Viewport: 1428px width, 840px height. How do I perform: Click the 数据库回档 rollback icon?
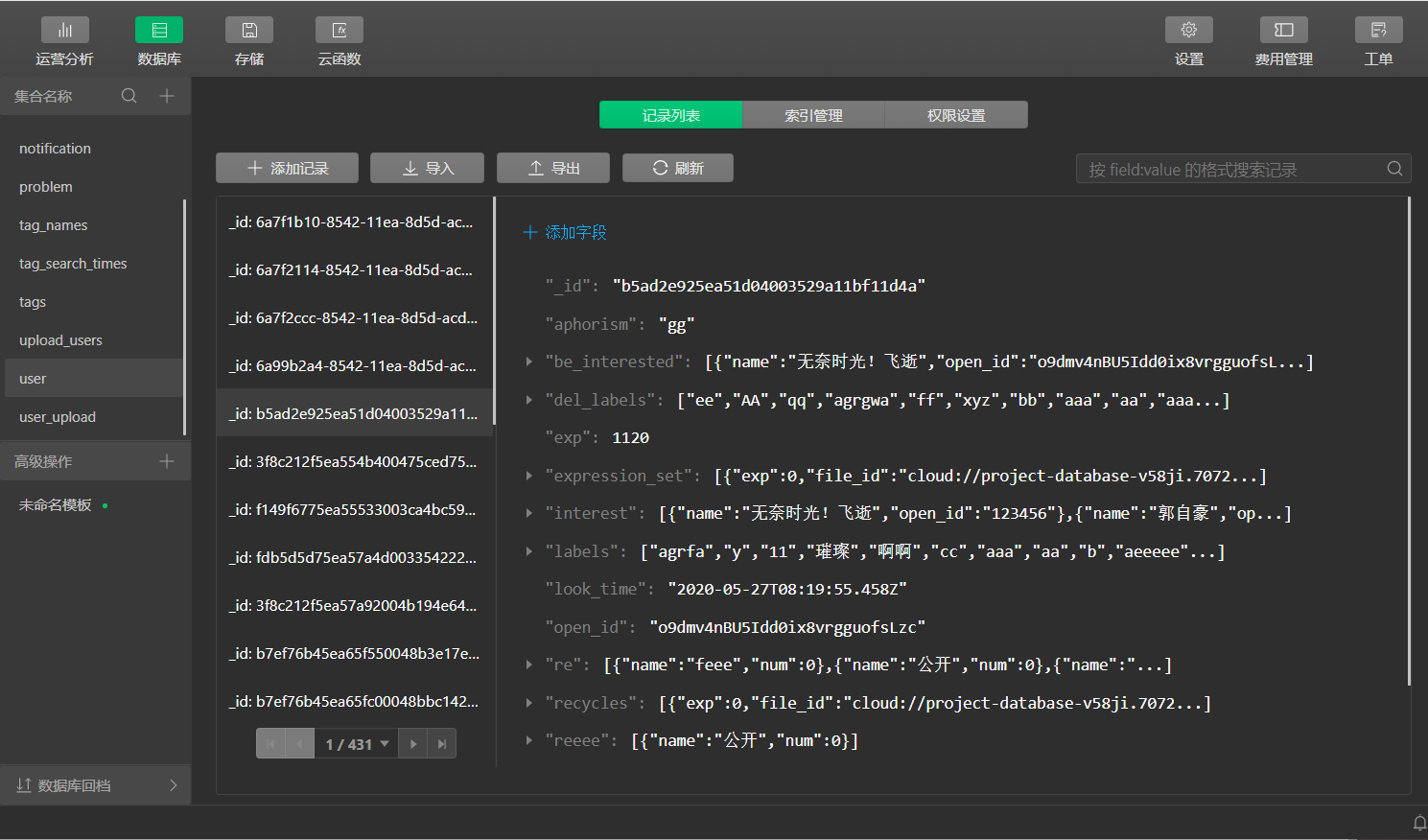point(24,785)
